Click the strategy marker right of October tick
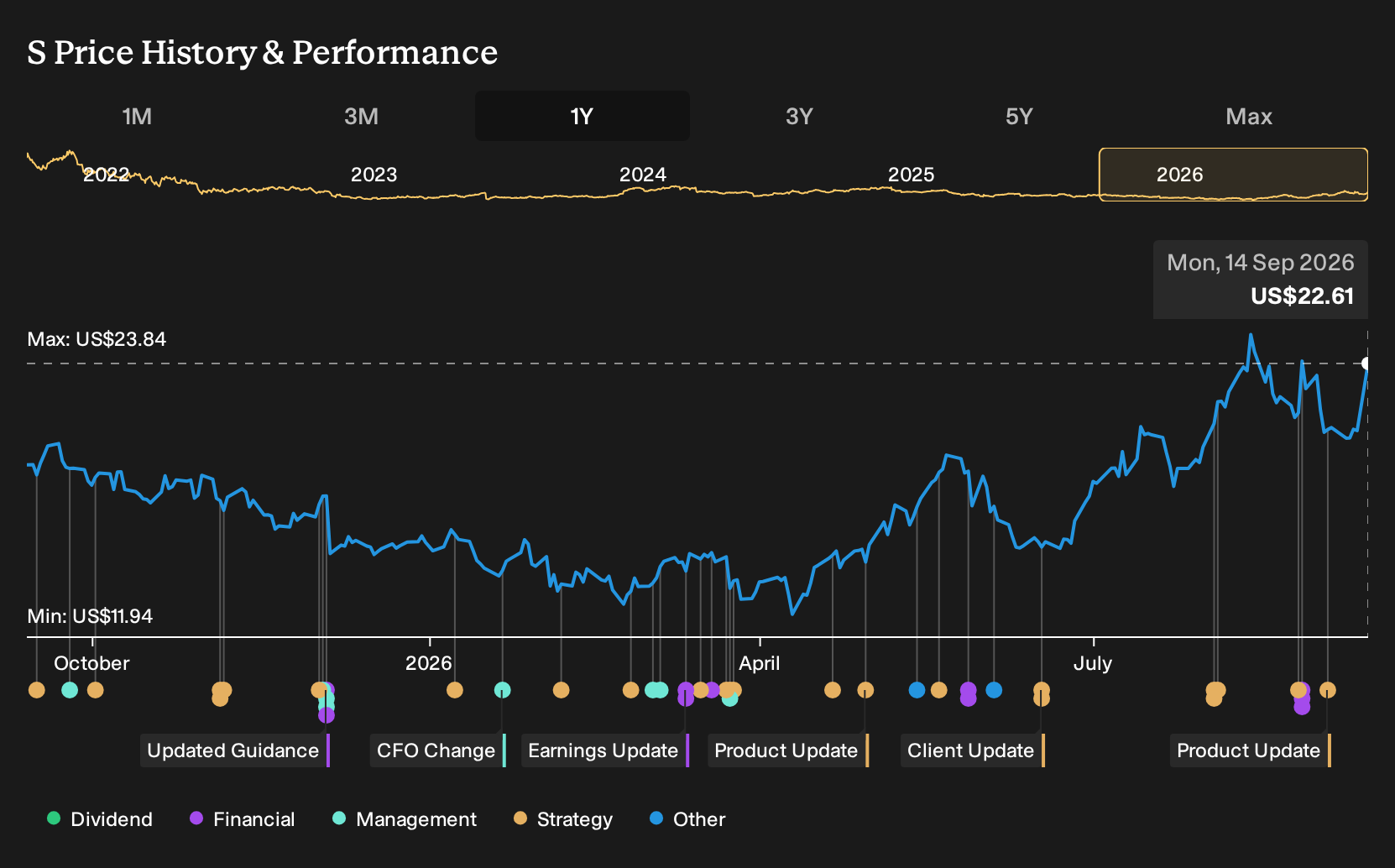 (95, 690)
